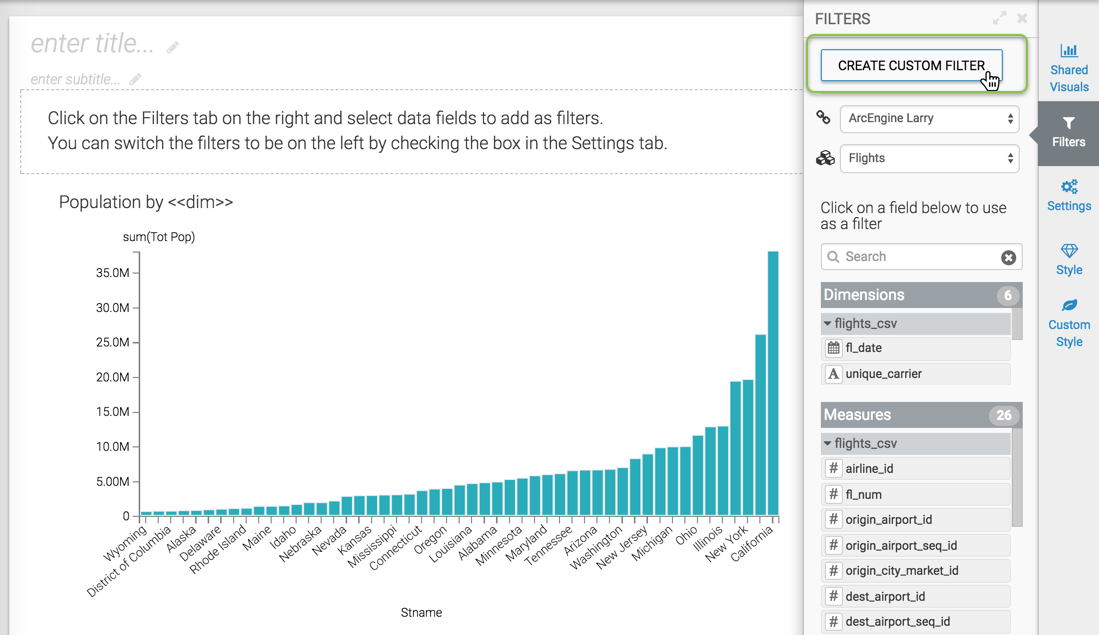Open the Style tab diamond icon

point(1068,258)
